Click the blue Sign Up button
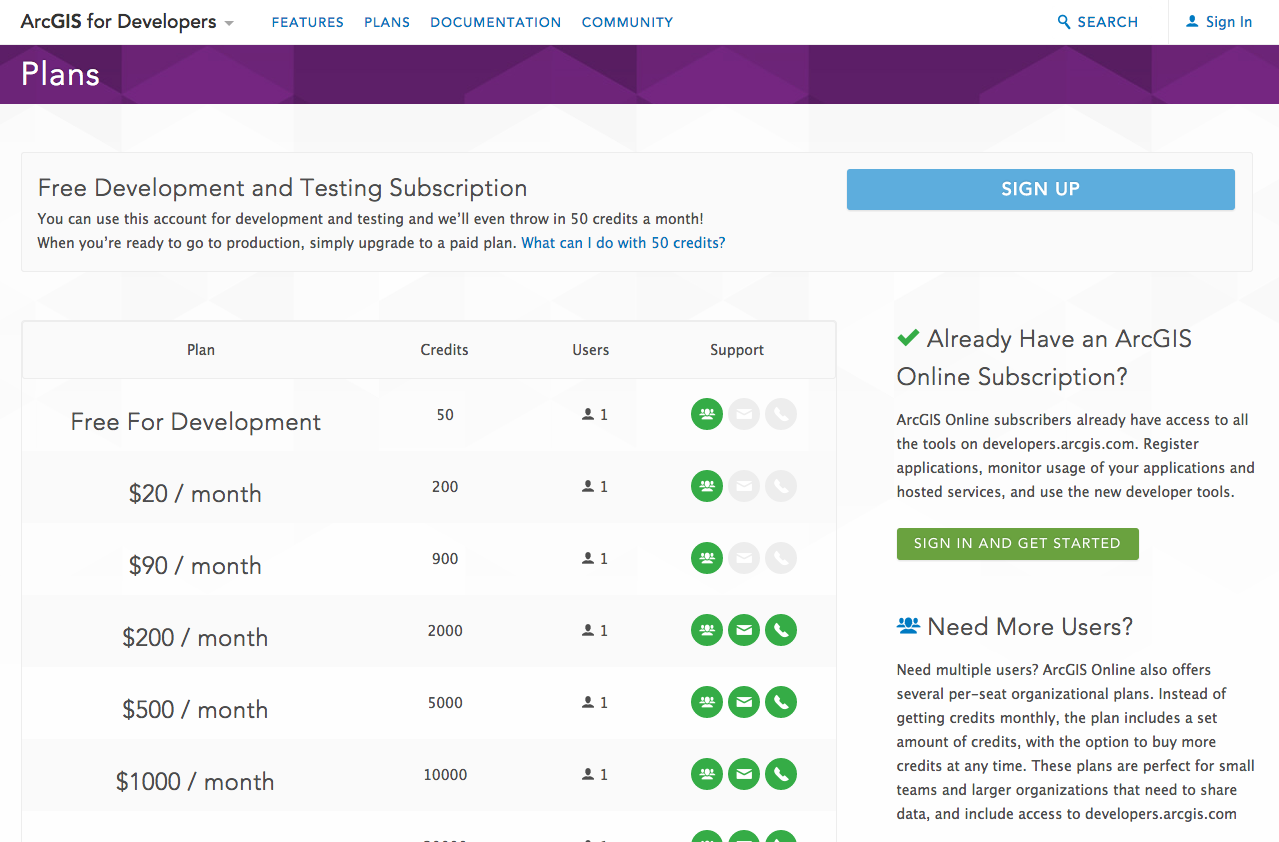 tap(1041, 189)
